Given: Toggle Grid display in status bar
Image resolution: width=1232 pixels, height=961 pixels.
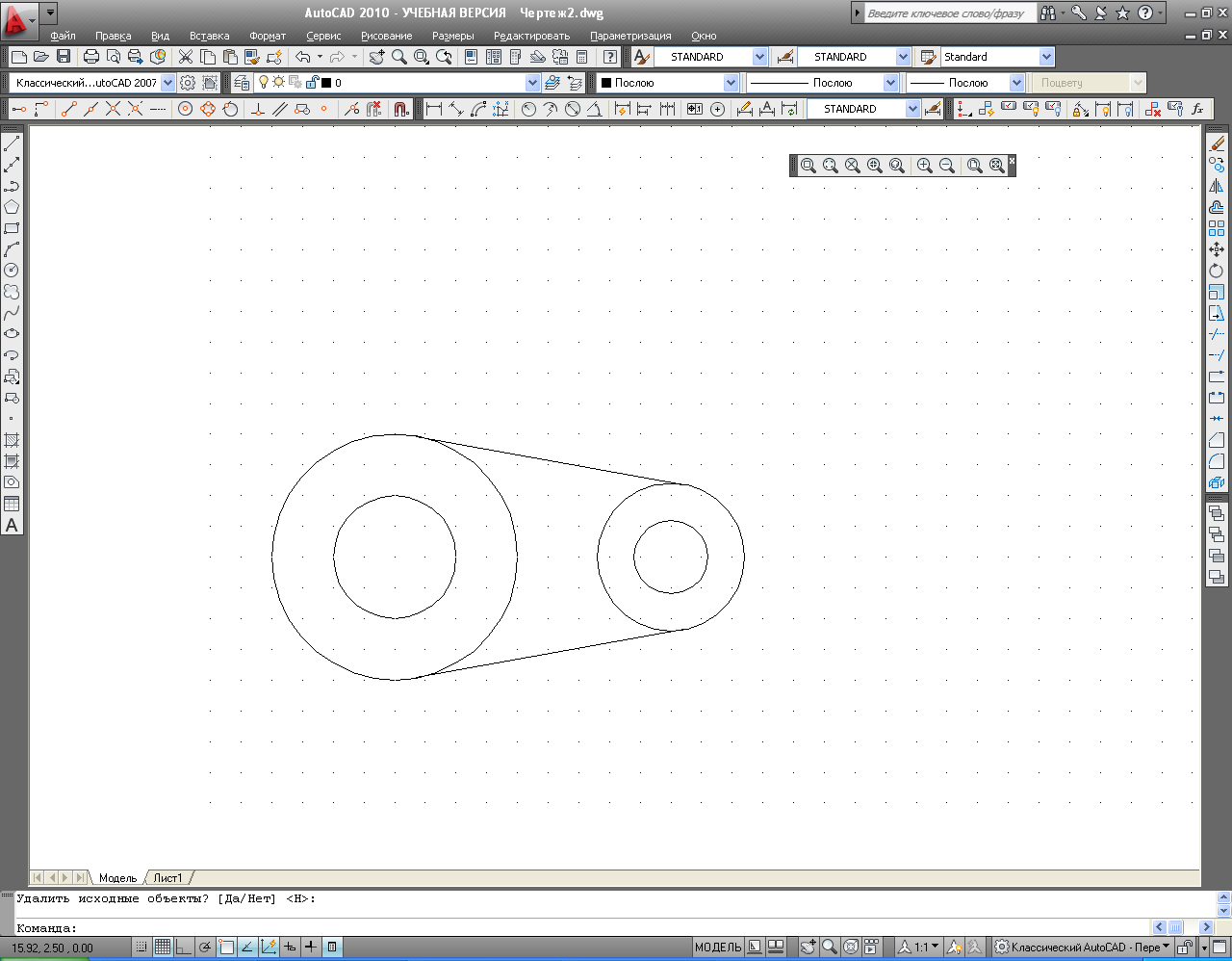Looking at the screenshot, I should tap(163, 948).
